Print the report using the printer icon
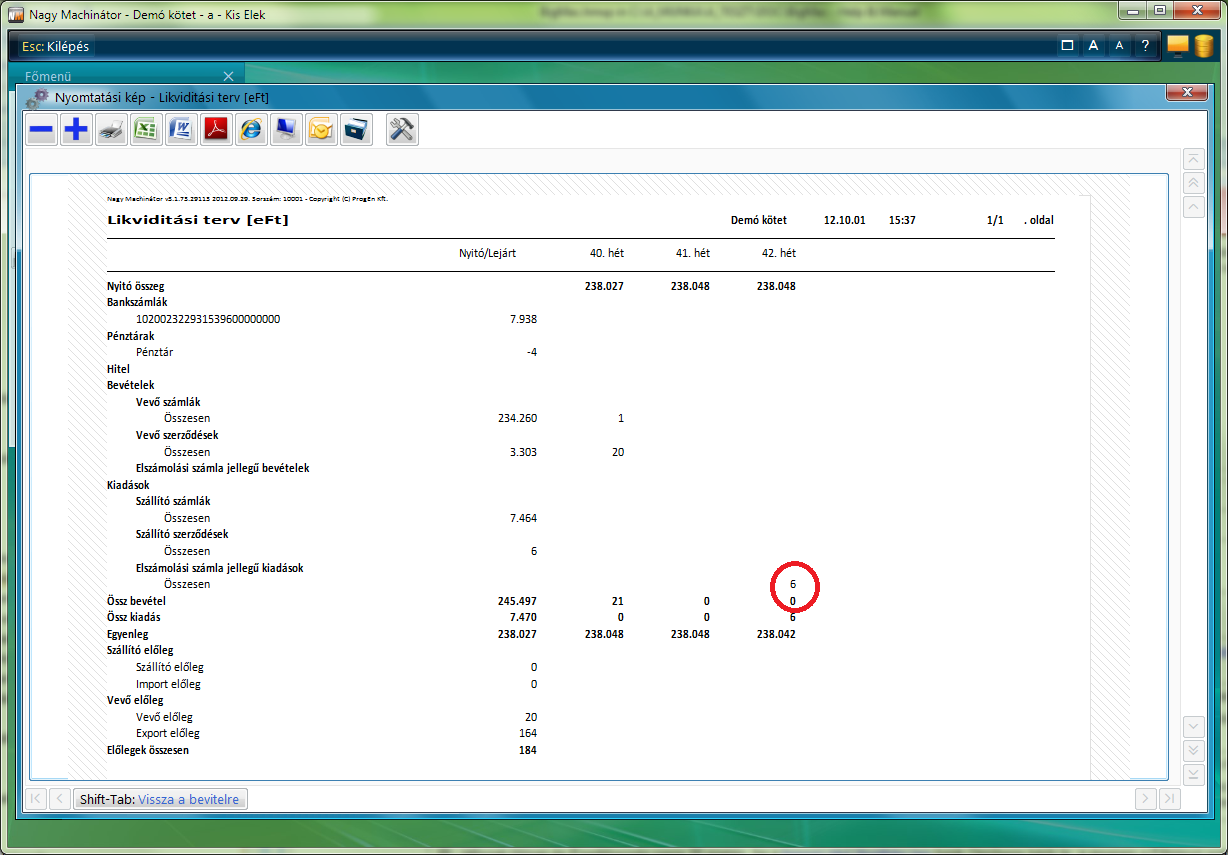Screen dimensions: 1228x855 tap(111, 130)
